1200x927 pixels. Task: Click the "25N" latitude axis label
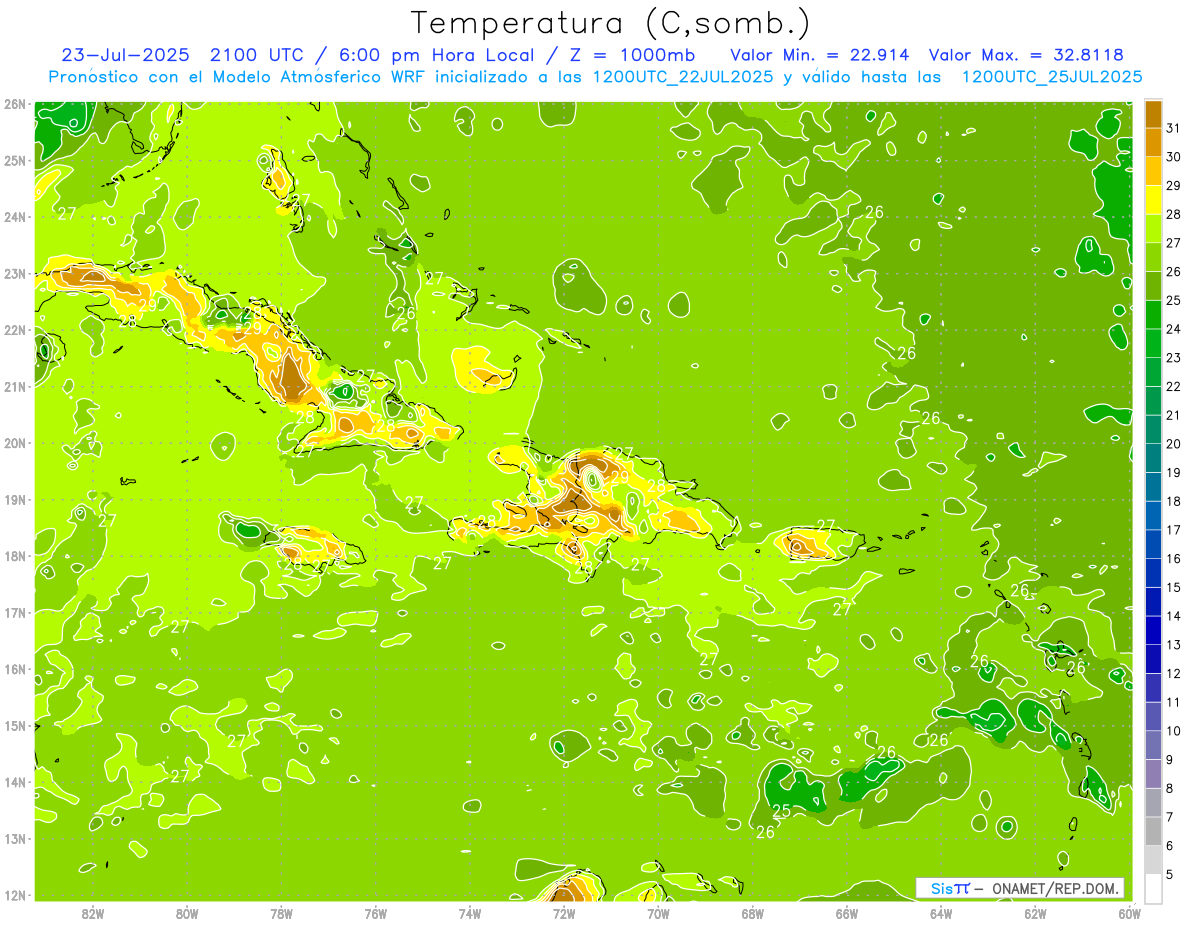click(x=14, y=161)
